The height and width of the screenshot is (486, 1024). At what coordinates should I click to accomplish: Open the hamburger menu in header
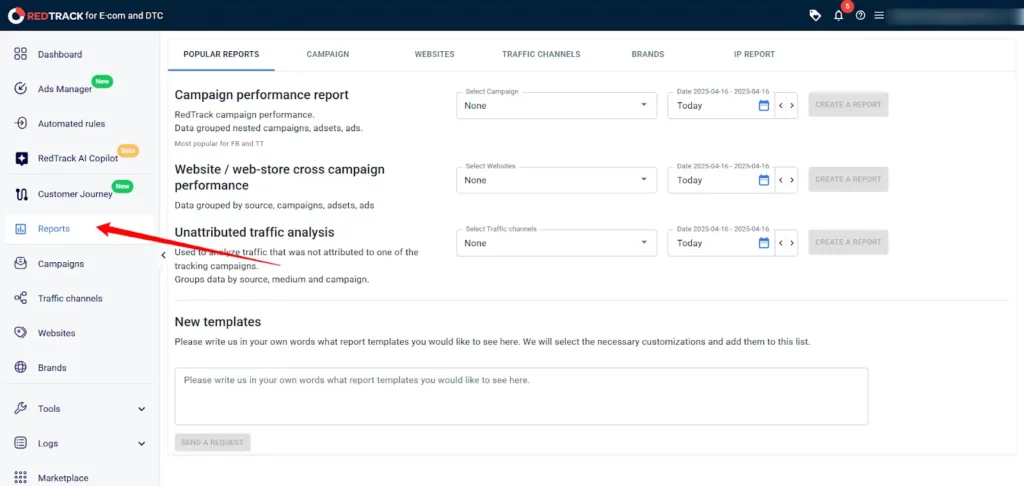point(879,15)
